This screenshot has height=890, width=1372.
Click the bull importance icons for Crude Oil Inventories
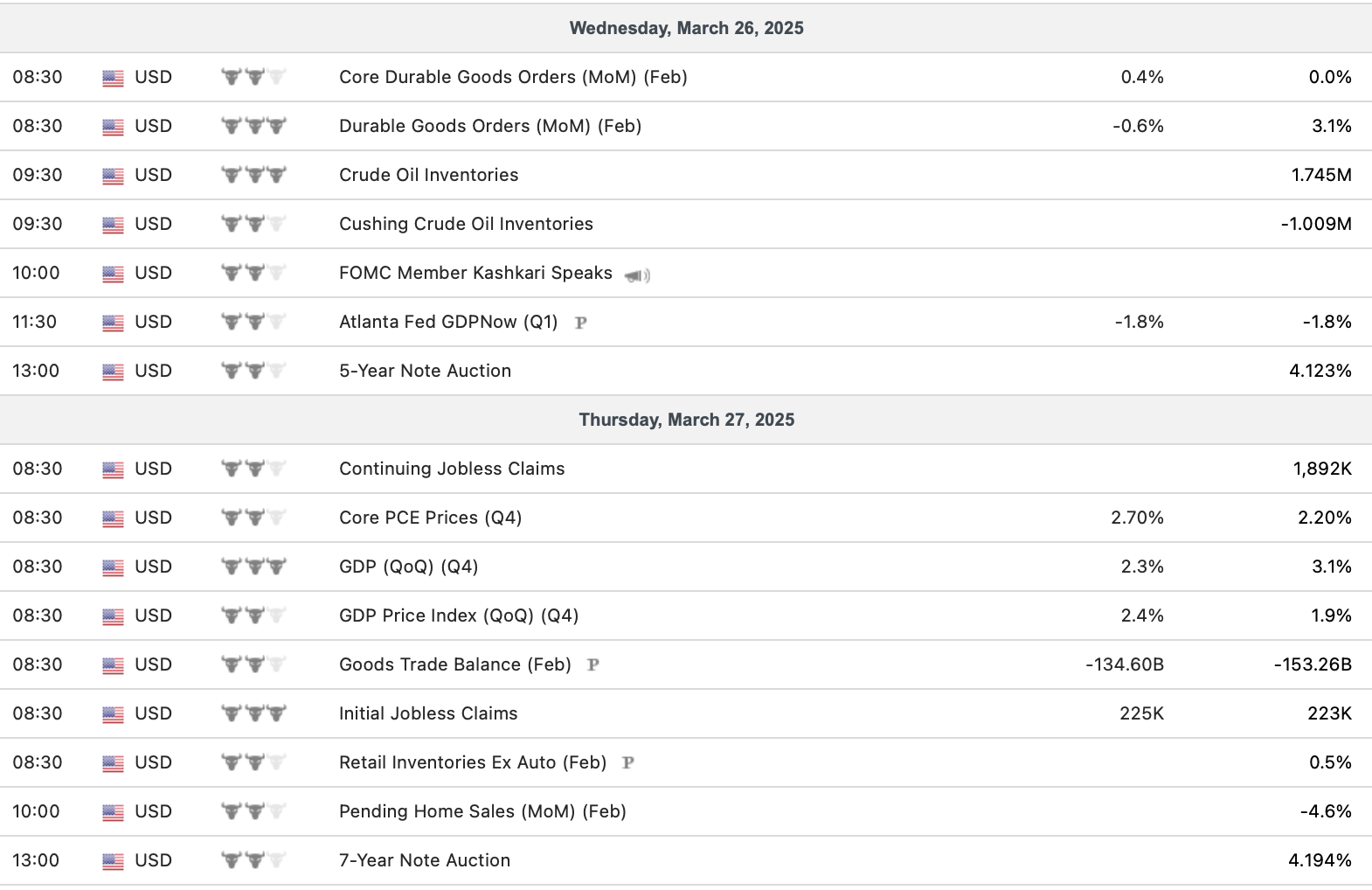tap(253, 175)
